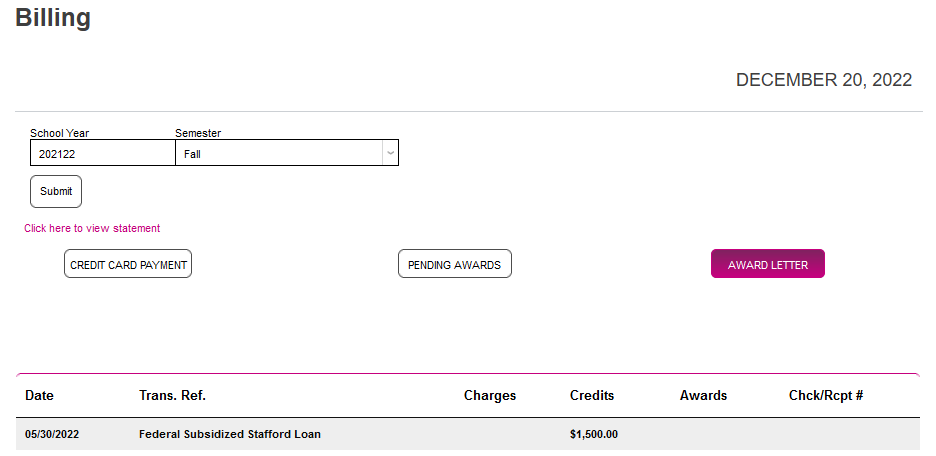Select the Trans. Ref. column header

pos(172,395)
